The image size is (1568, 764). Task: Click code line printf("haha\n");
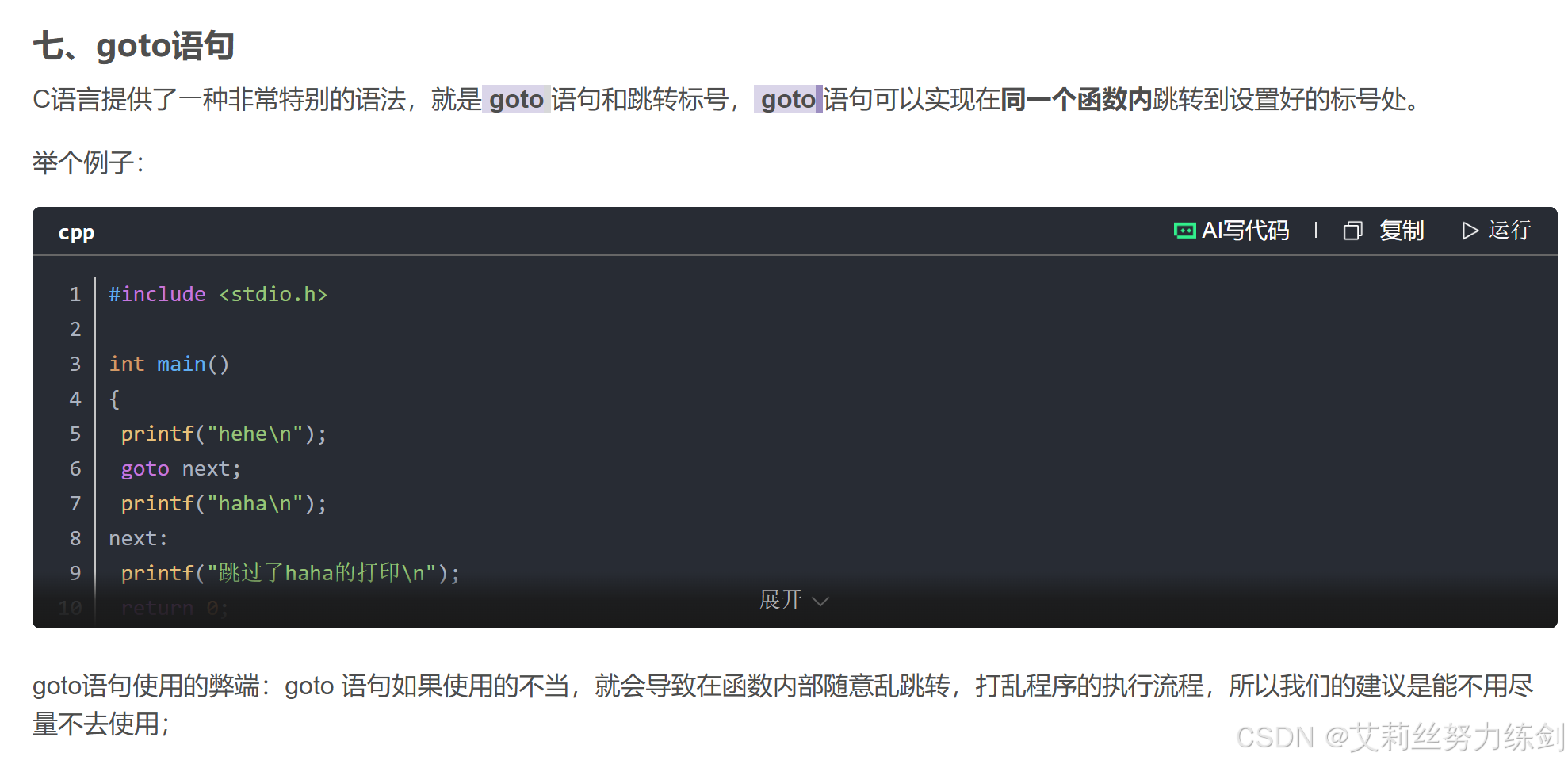[224, 503]
